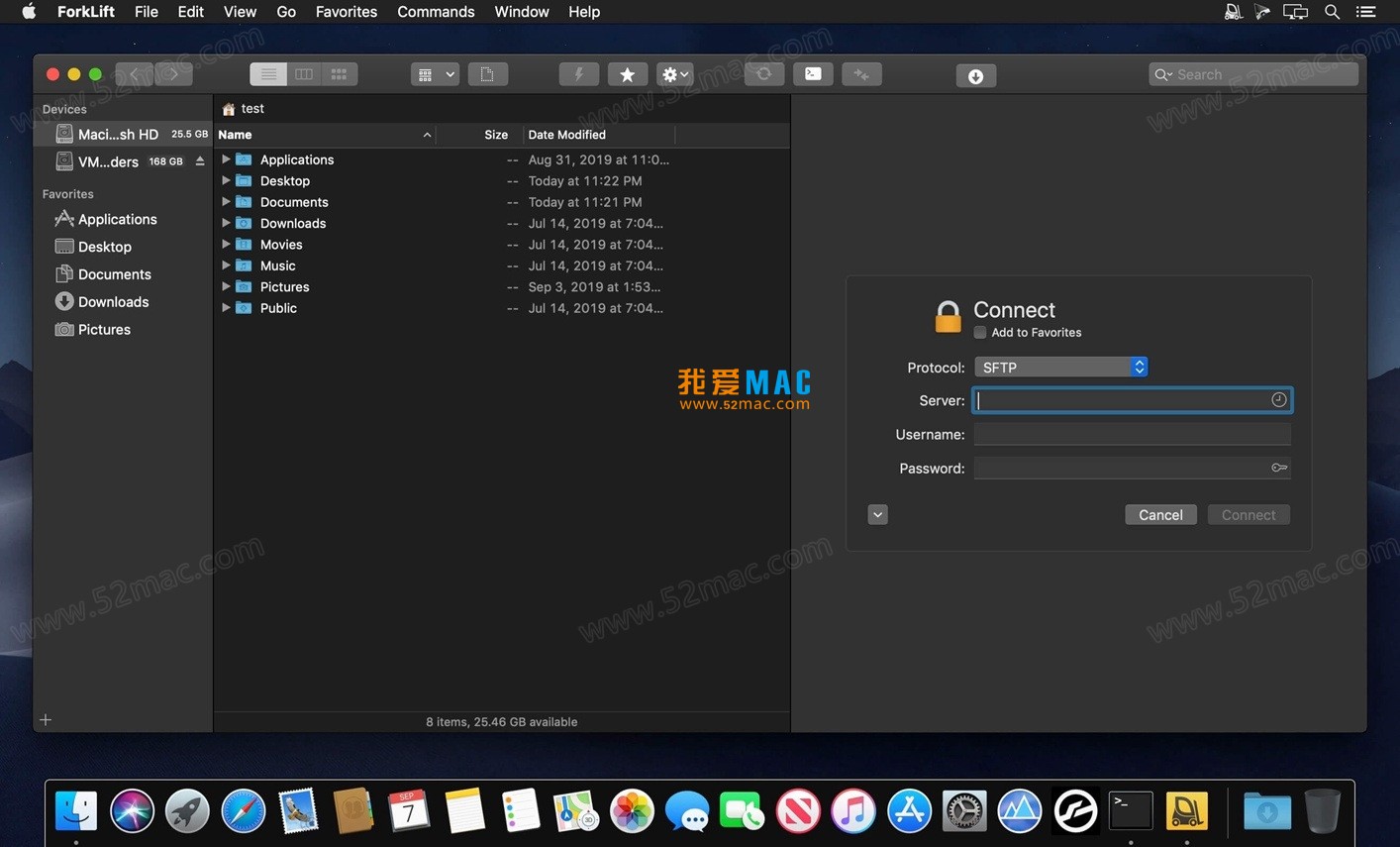Expand more connection options chevron
Viewport: 1400px width, 847px height.
877,515
